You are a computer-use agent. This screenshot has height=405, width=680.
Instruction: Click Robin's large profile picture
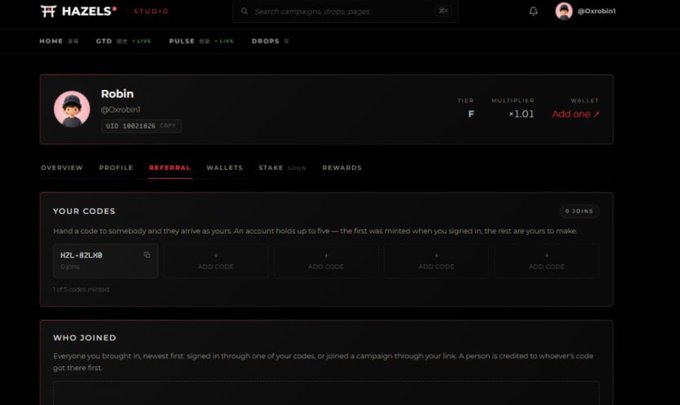pyautogui.click(x=72, y=109)
